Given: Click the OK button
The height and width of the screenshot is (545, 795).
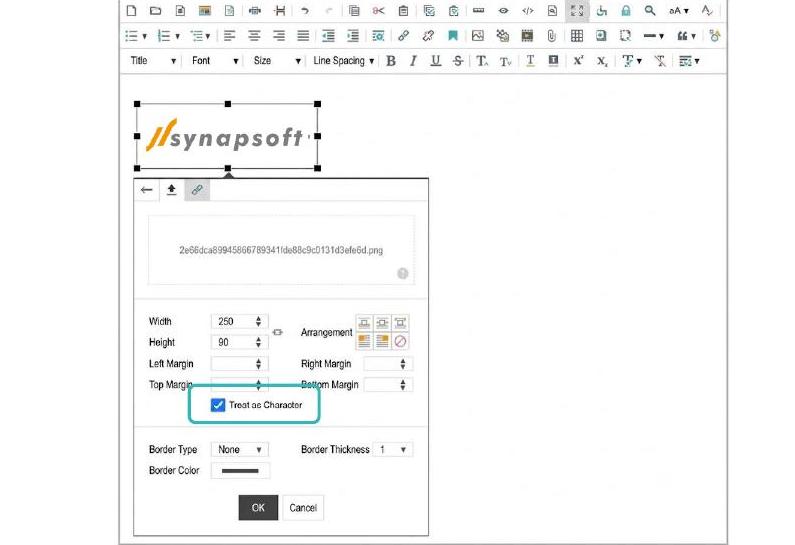Looking at the screenshot, I should (x=258, y=507).
